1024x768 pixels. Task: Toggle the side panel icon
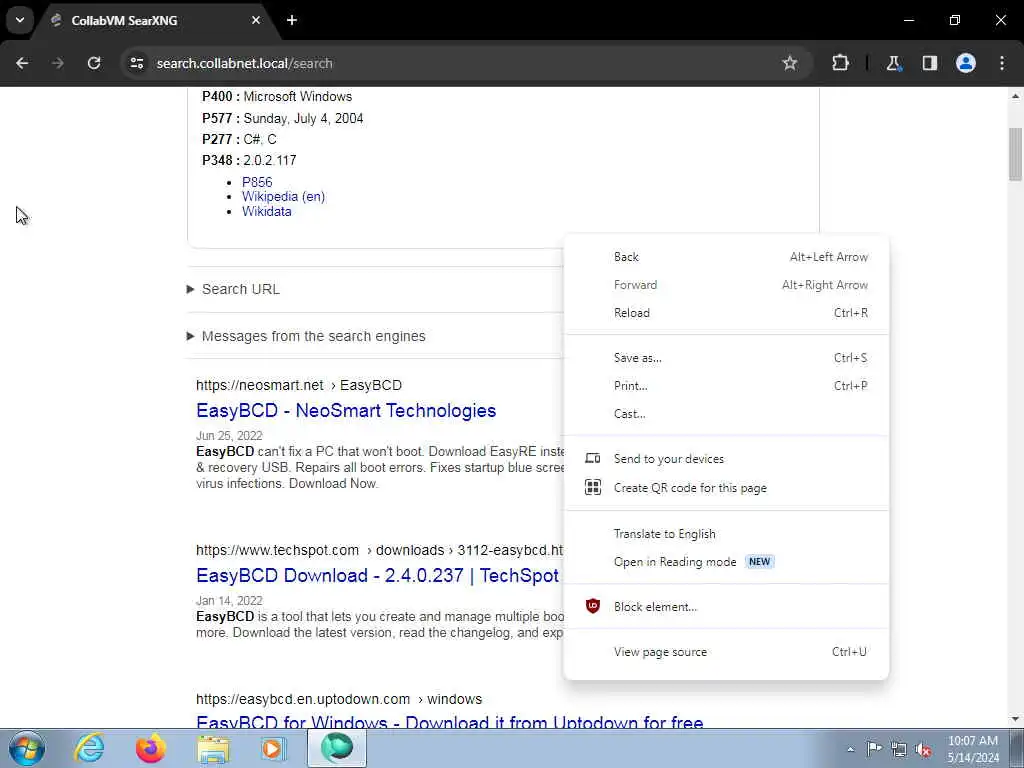tap(930, 63)
